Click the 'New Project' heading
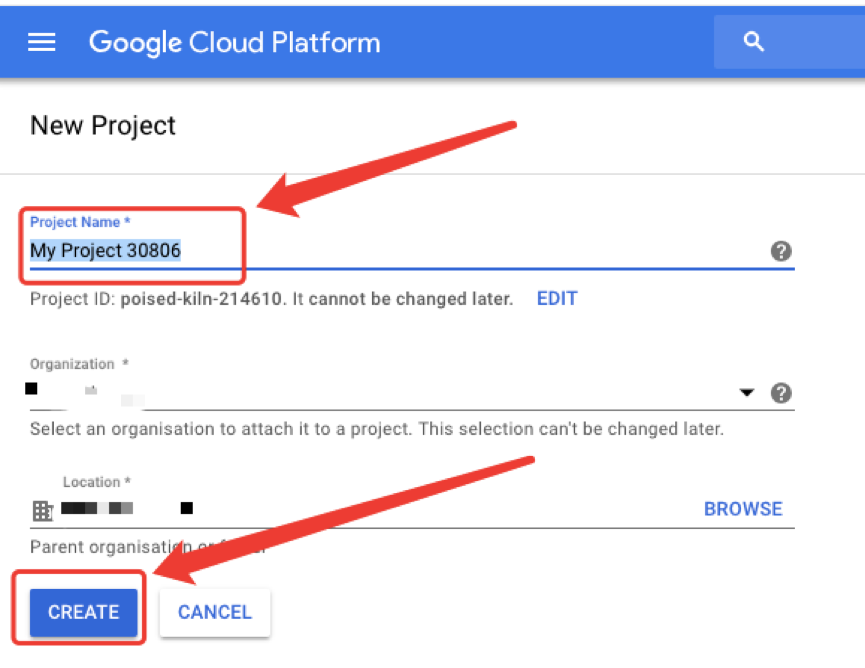865x668 pixels. point(103,125)
